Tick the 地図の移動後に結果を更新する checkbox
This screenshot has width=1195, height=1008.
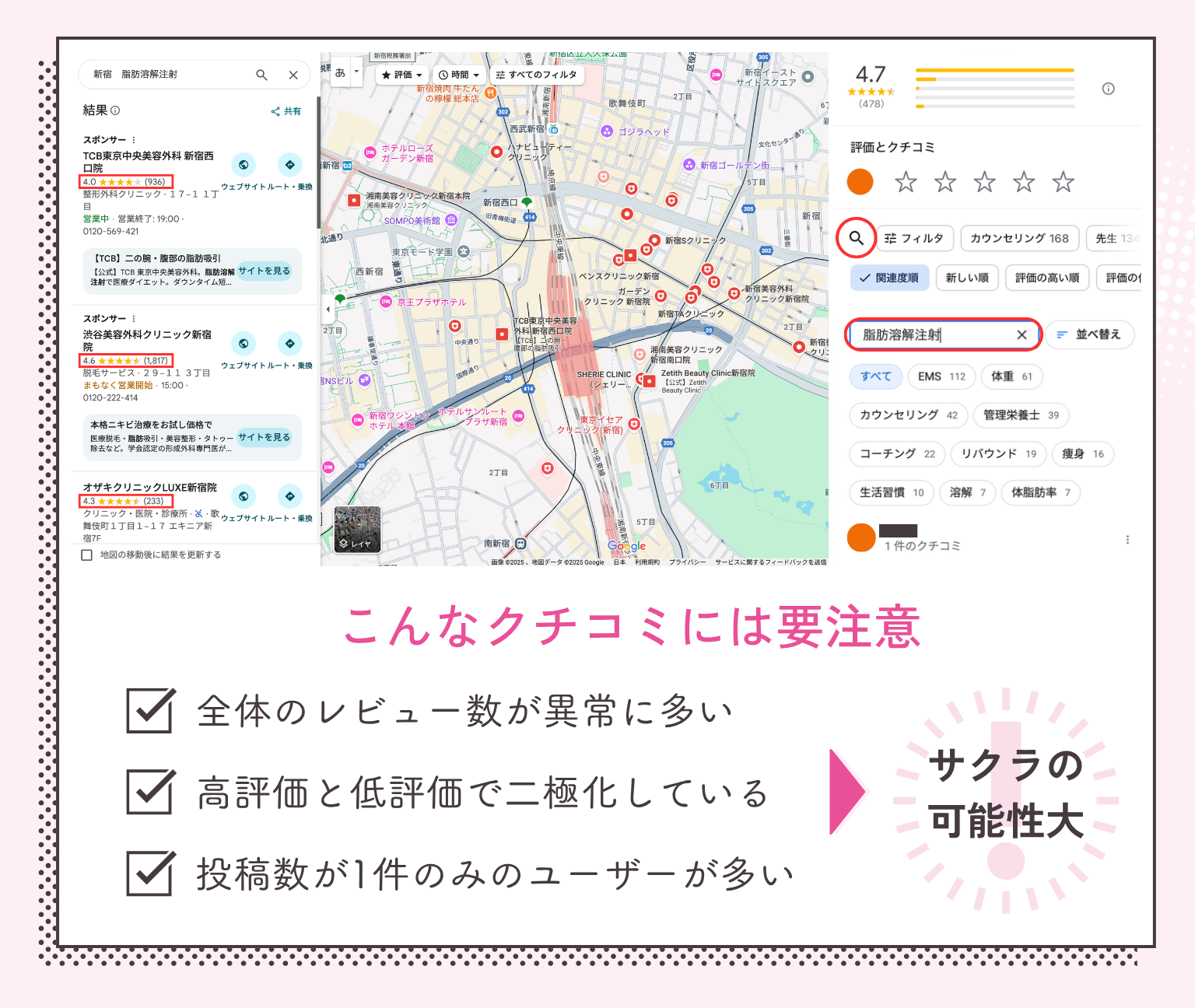(x=87, y=555)
